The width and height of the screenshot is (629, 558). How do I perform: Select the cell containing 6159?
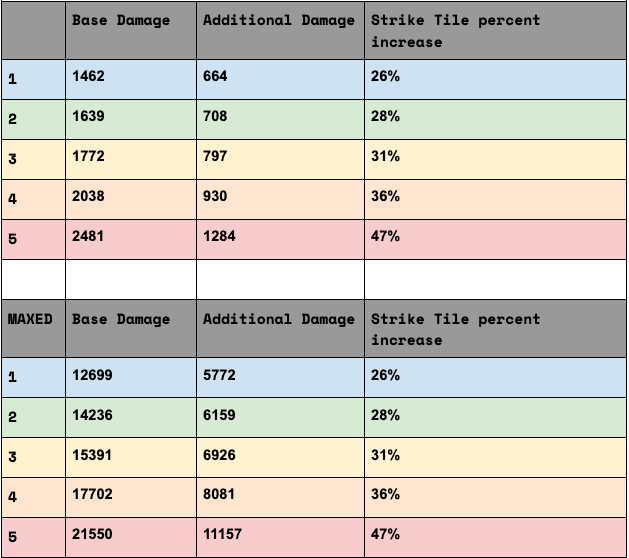point(280,418)
